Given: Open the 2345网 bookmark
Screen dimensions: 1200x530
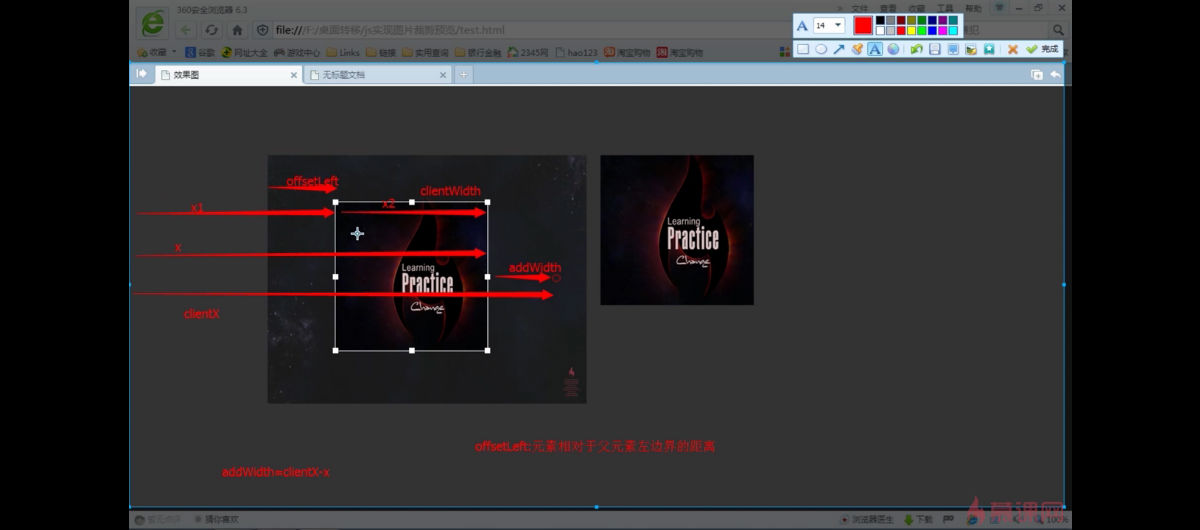Looking at the screenshot, I should [527, 52].
